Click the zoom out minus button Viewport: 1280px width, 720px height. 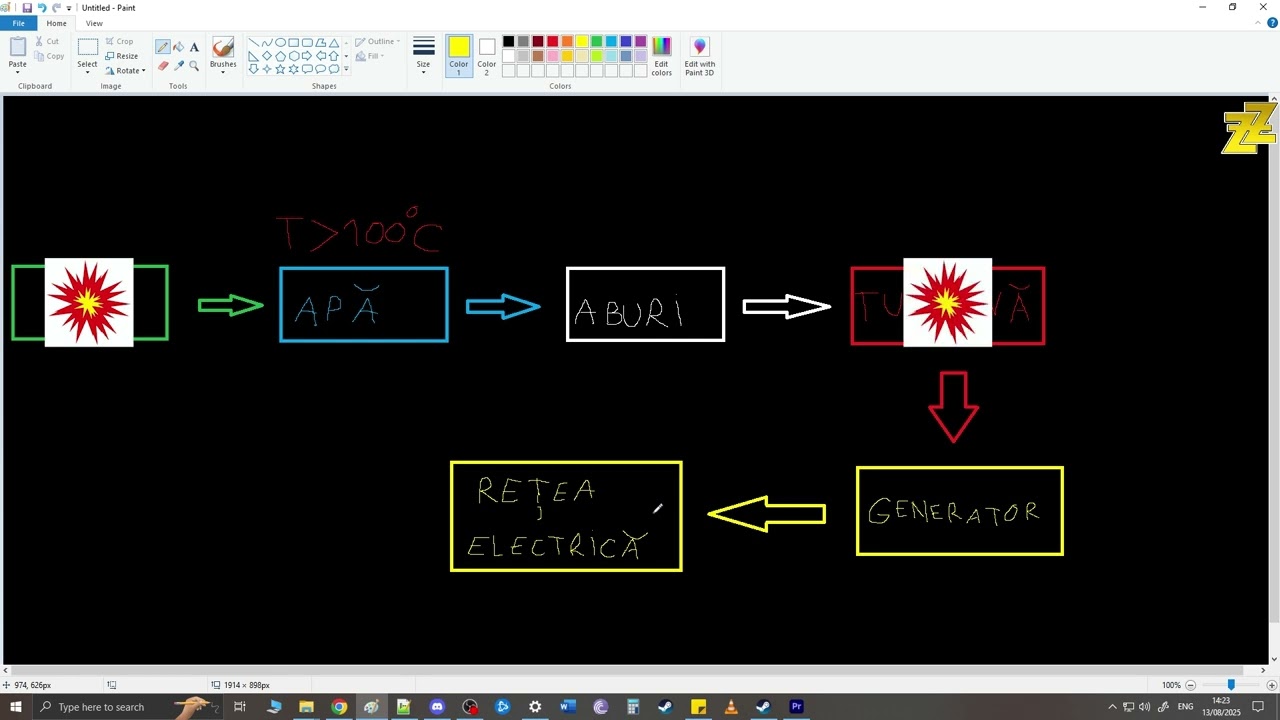point(1190,685)
